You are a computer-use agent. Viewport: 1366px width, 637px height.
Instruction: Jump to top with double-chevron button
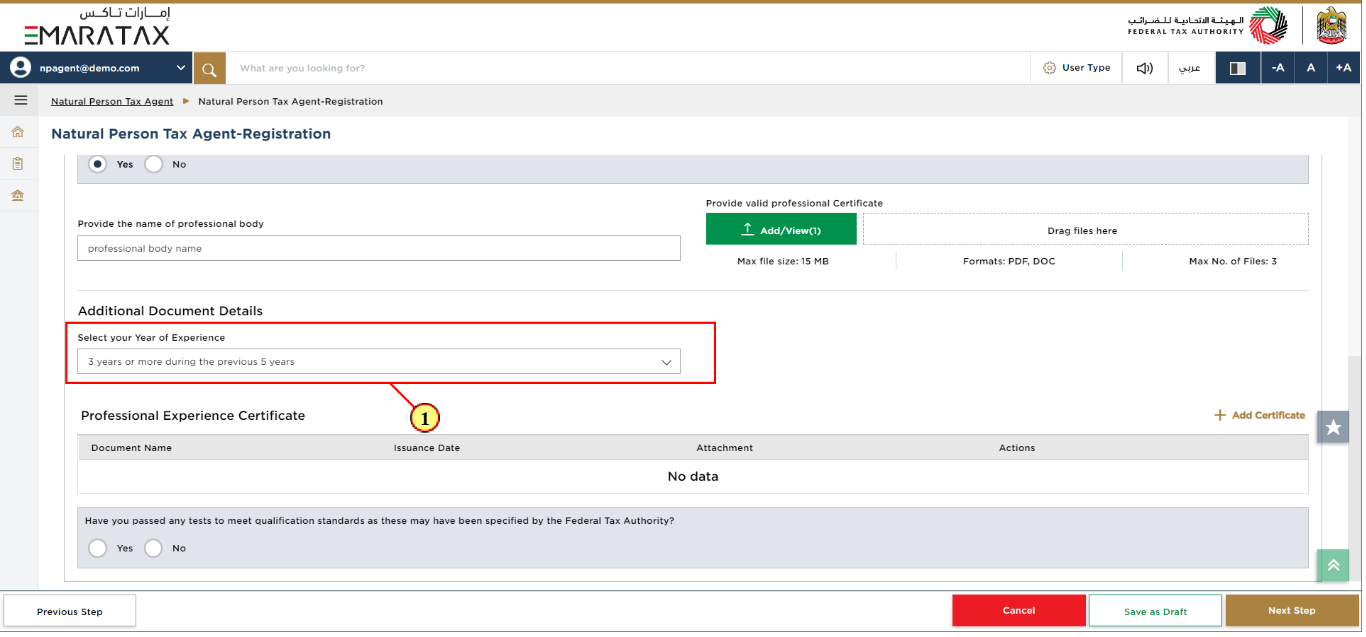1333,565
